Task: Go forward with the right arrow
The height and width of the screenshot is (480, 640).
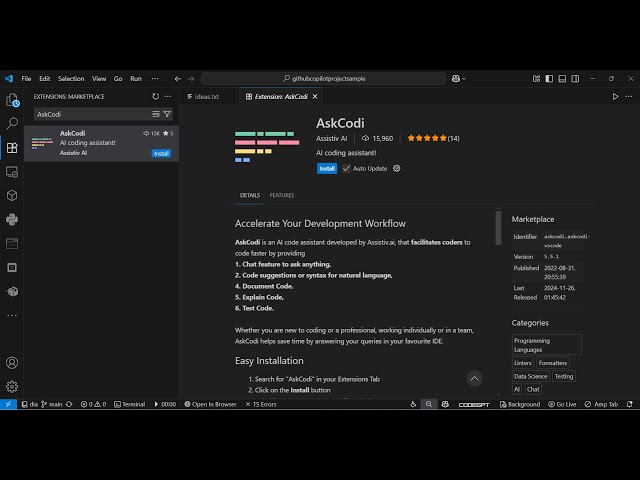Action: pyautogui.click(x=191, y=78)
